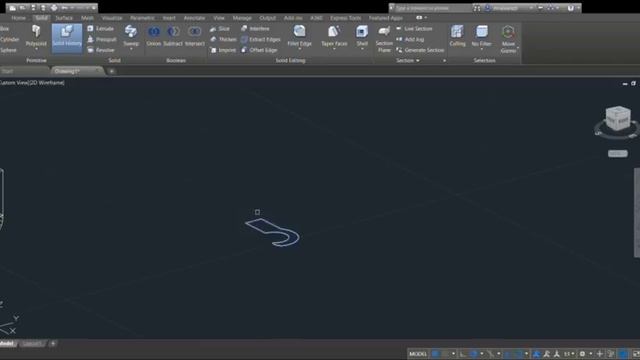Open Taper Faces dropdown arrow
The height and width of the screenshot is (360, 640).
pos(334,49)
